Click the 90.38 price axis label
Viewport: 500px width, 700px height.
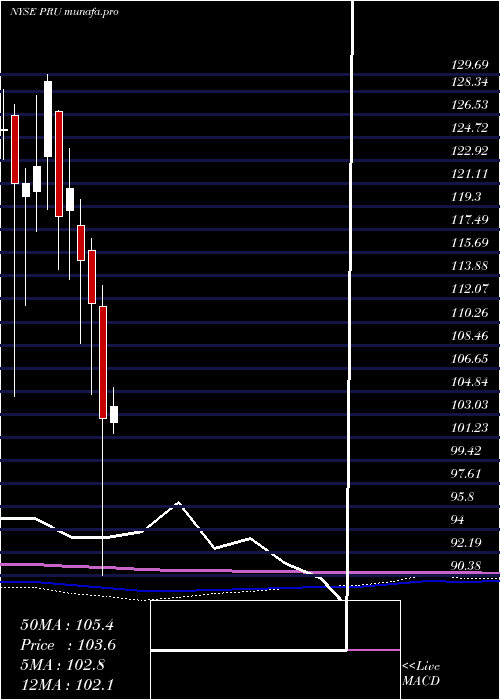click(x=467, y=567)
